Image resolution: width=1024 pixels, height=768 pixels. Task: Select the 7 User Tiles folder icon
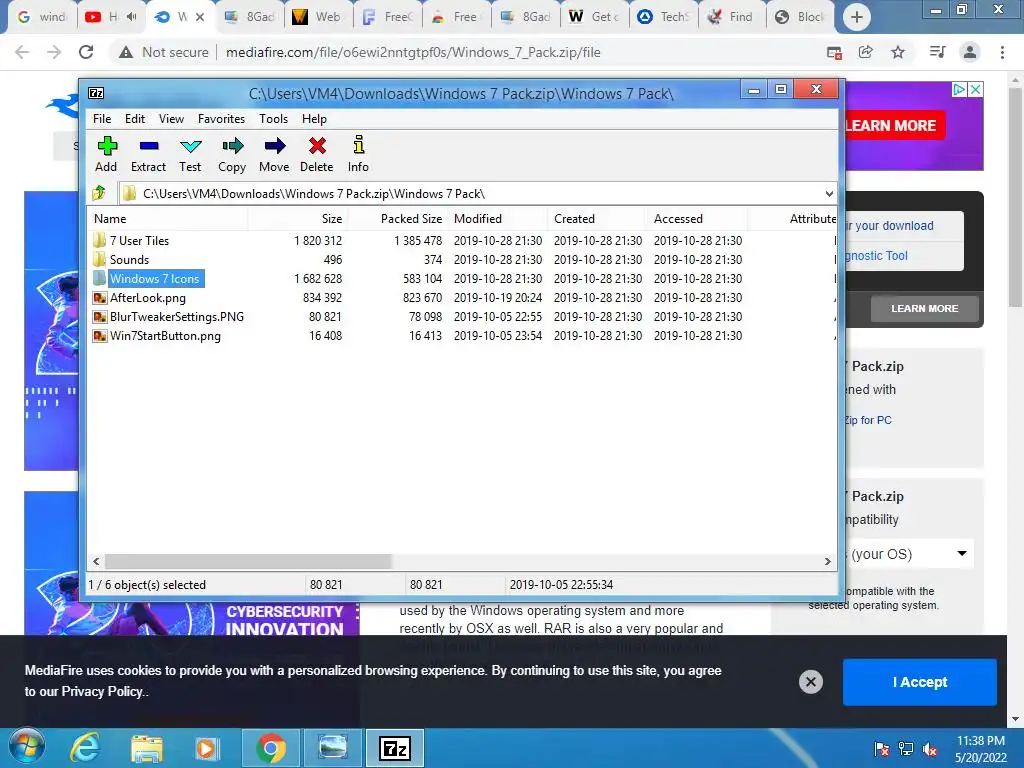tap(99, 240)
